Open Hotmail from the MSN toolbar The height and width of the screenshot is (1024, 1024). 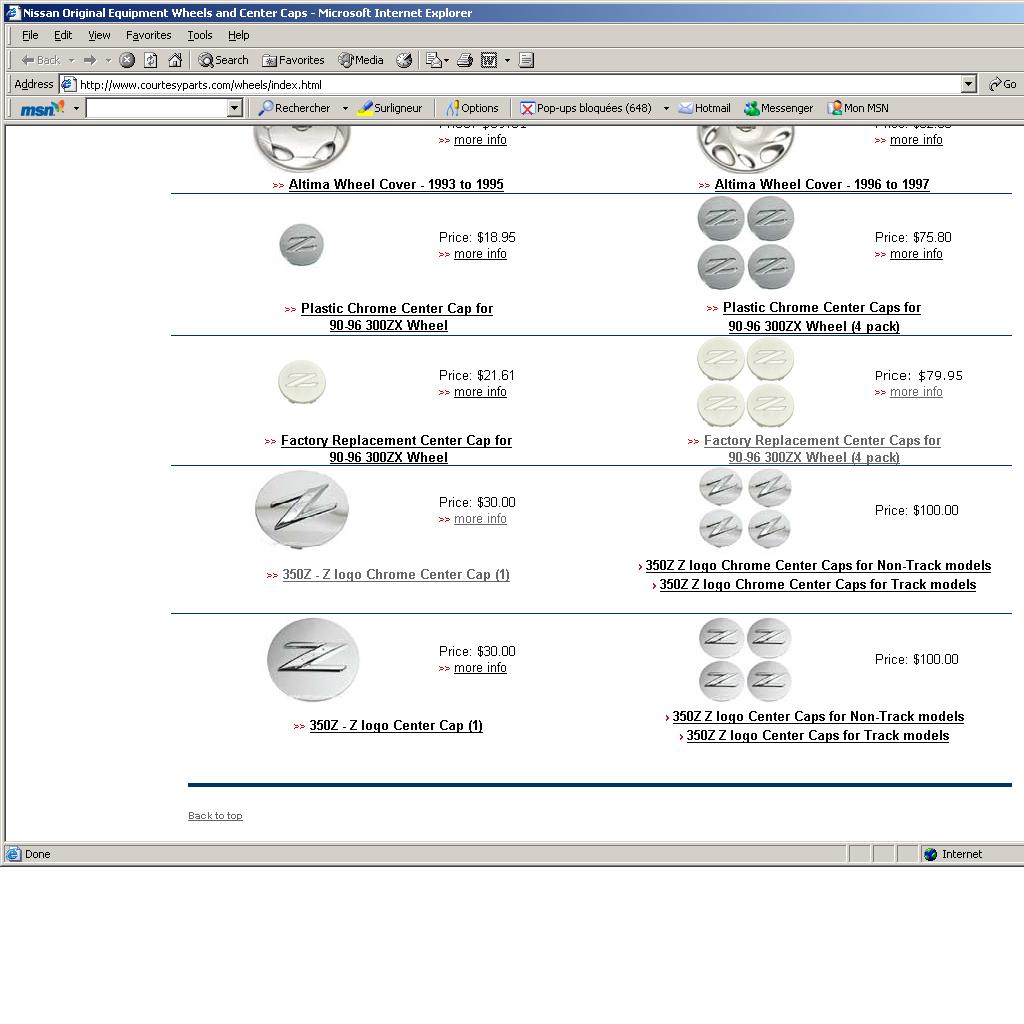[x=705, y=108]
